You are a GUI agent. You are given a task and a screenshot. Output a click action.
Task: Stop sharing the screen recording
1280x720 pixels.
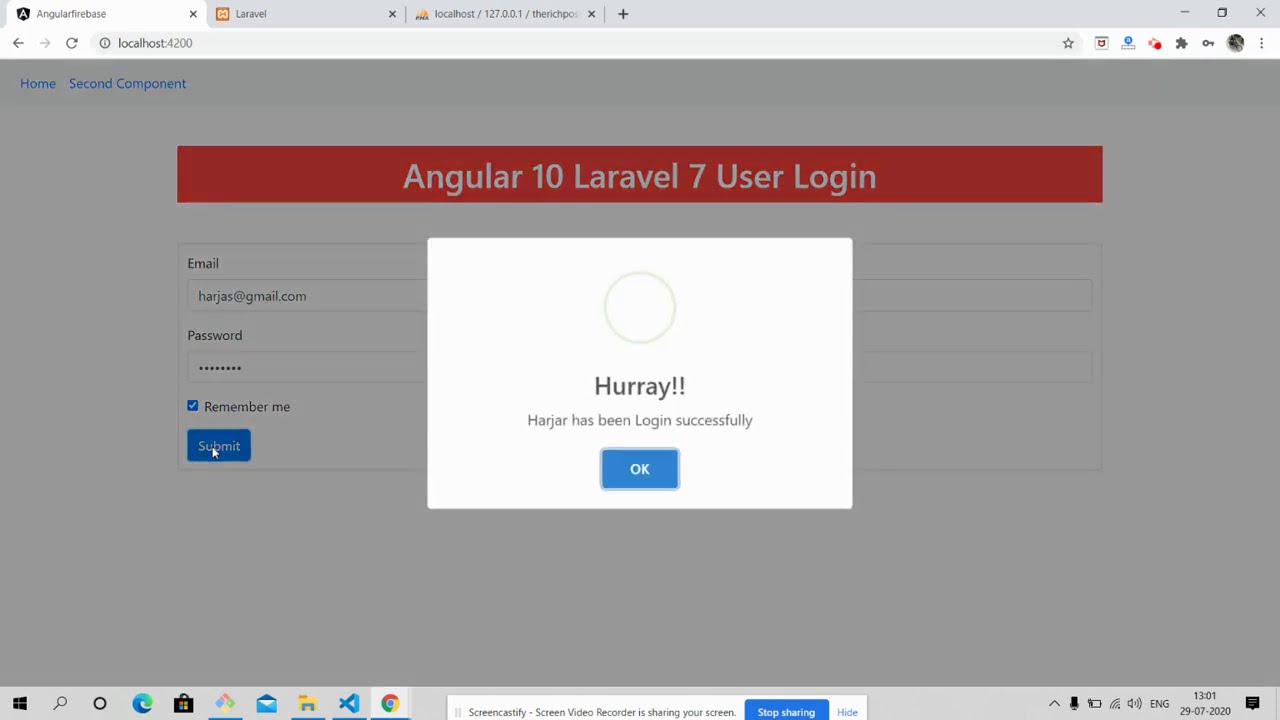coord(786,712)
